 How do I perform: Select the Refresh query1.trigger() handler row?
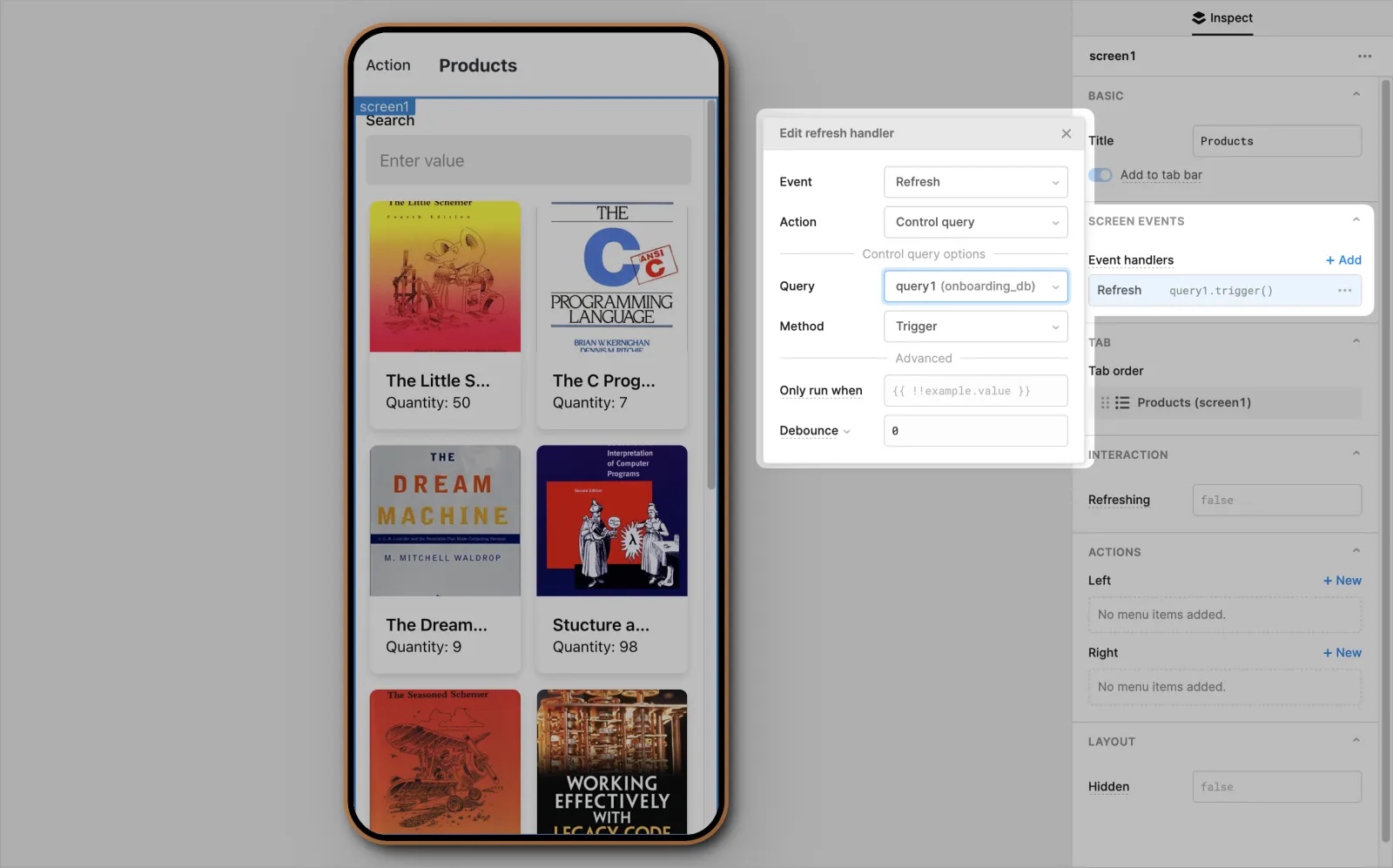point(1224,291)
